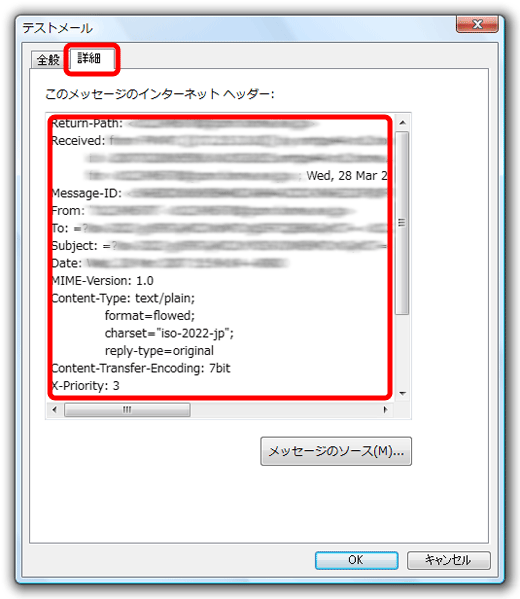Viewport: 520px width, 599px height.
Task: Click the X-Priority: 3 line
Action: point(86,386)
